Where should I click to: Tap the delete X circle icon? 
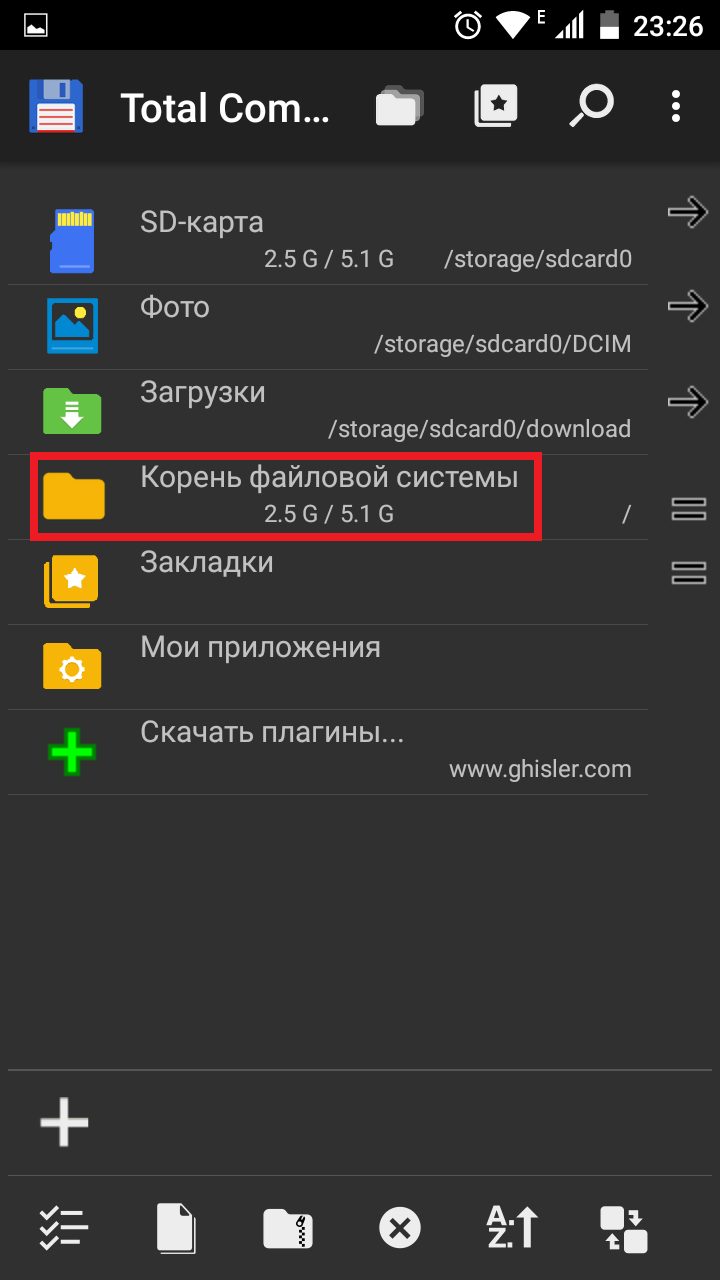click(400, 1228)
